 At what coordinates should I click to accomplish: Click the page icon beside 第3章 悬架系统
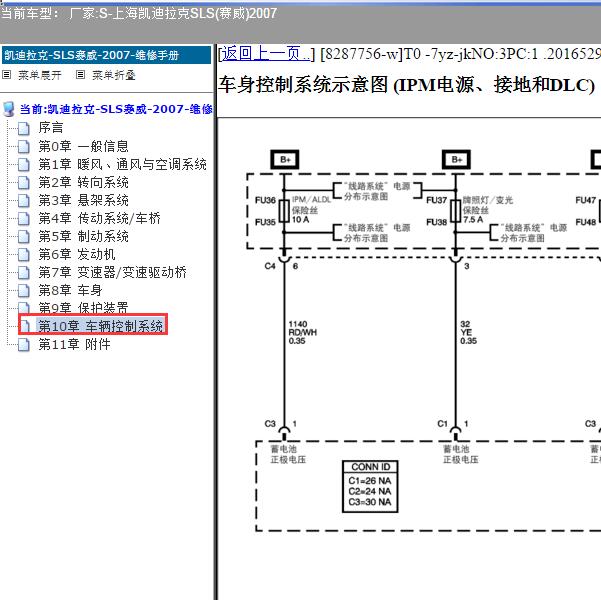24,201
